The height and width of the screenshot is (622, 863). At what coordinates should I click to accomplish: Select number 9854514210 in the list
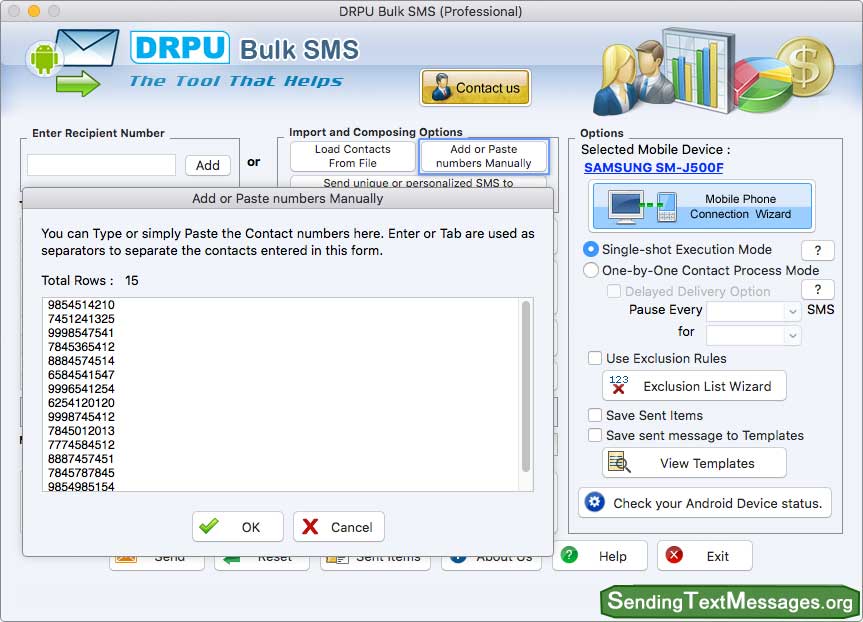coord(81,305)
